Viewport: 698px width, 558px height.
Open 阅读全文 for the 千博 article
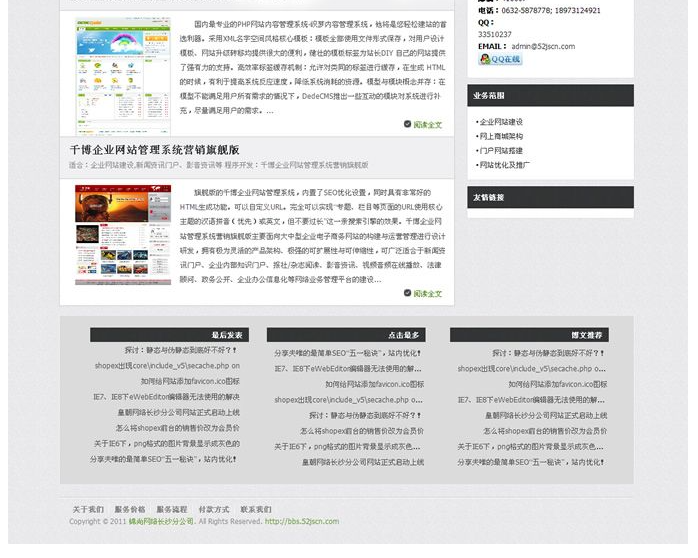click(x=427, y=294)
